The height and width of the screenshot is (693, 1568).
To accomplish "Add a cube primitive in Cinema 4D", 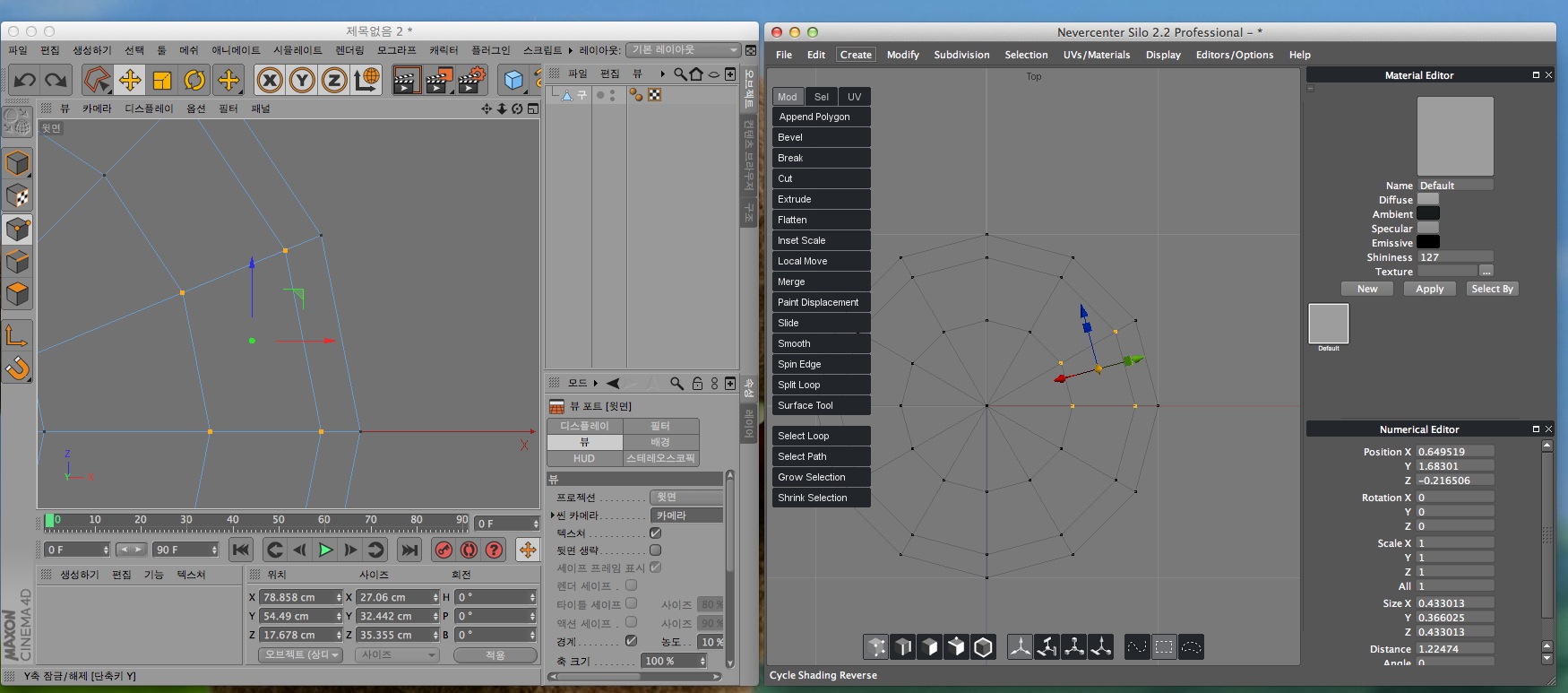I will point(513,80).
